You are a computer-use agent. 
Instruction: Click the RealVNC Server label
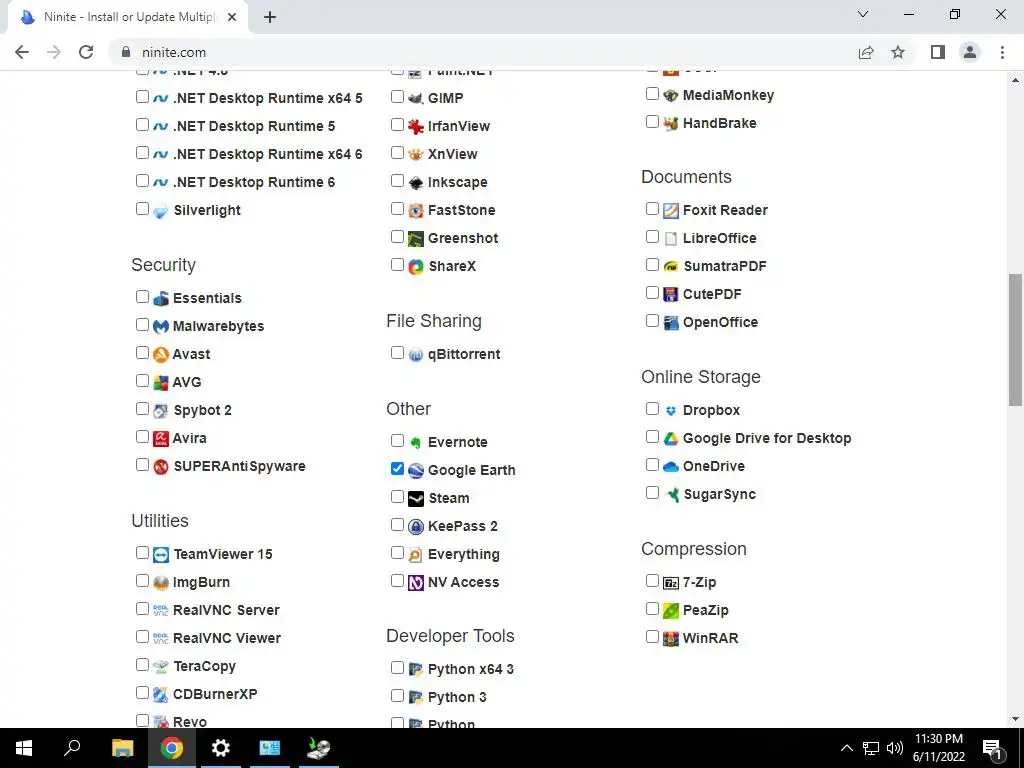[x=226, y=610]
